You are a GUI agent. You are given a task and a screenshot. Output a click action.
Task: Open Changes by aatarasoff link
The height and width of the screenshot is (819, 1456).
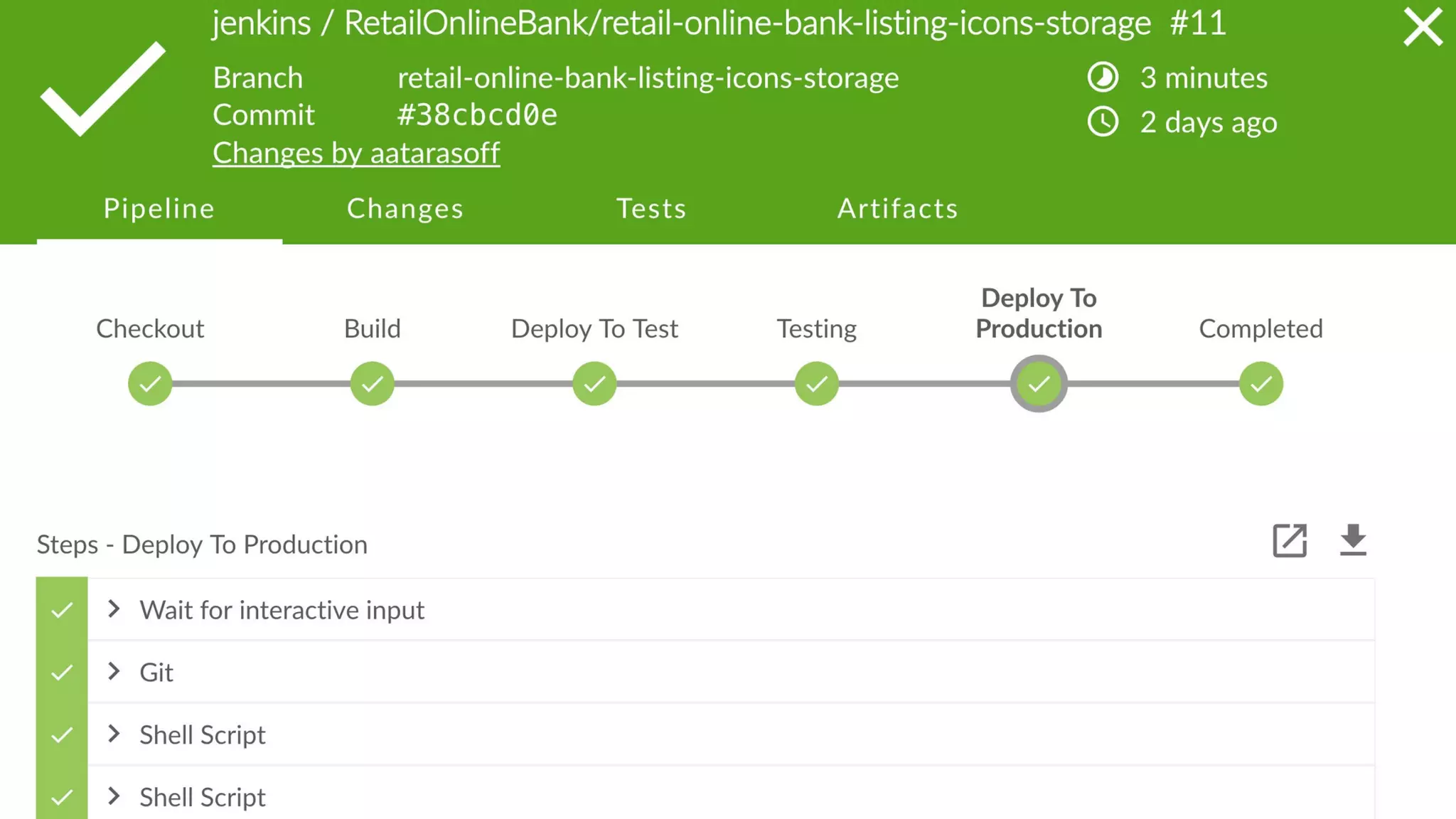[x=356, y=153]
